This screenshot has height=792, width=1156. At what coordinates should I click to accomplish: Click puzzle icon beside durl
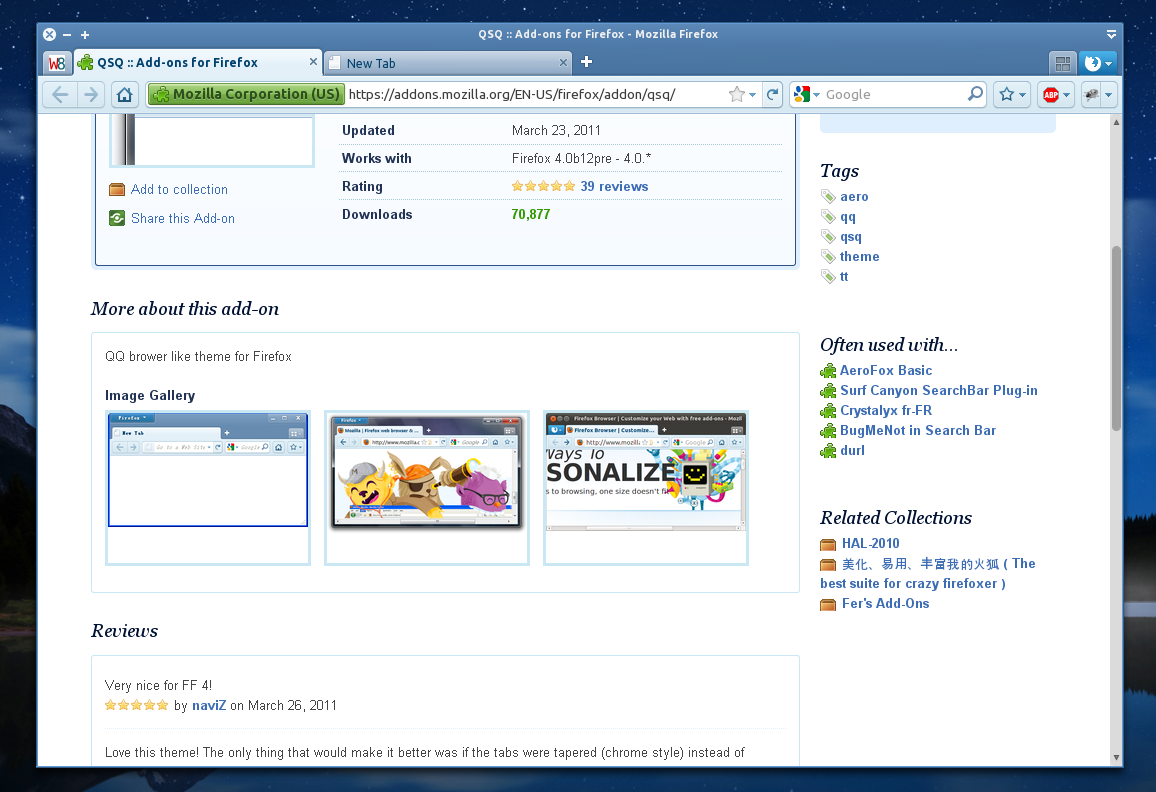pyautogui.click(x=829, y=451)
